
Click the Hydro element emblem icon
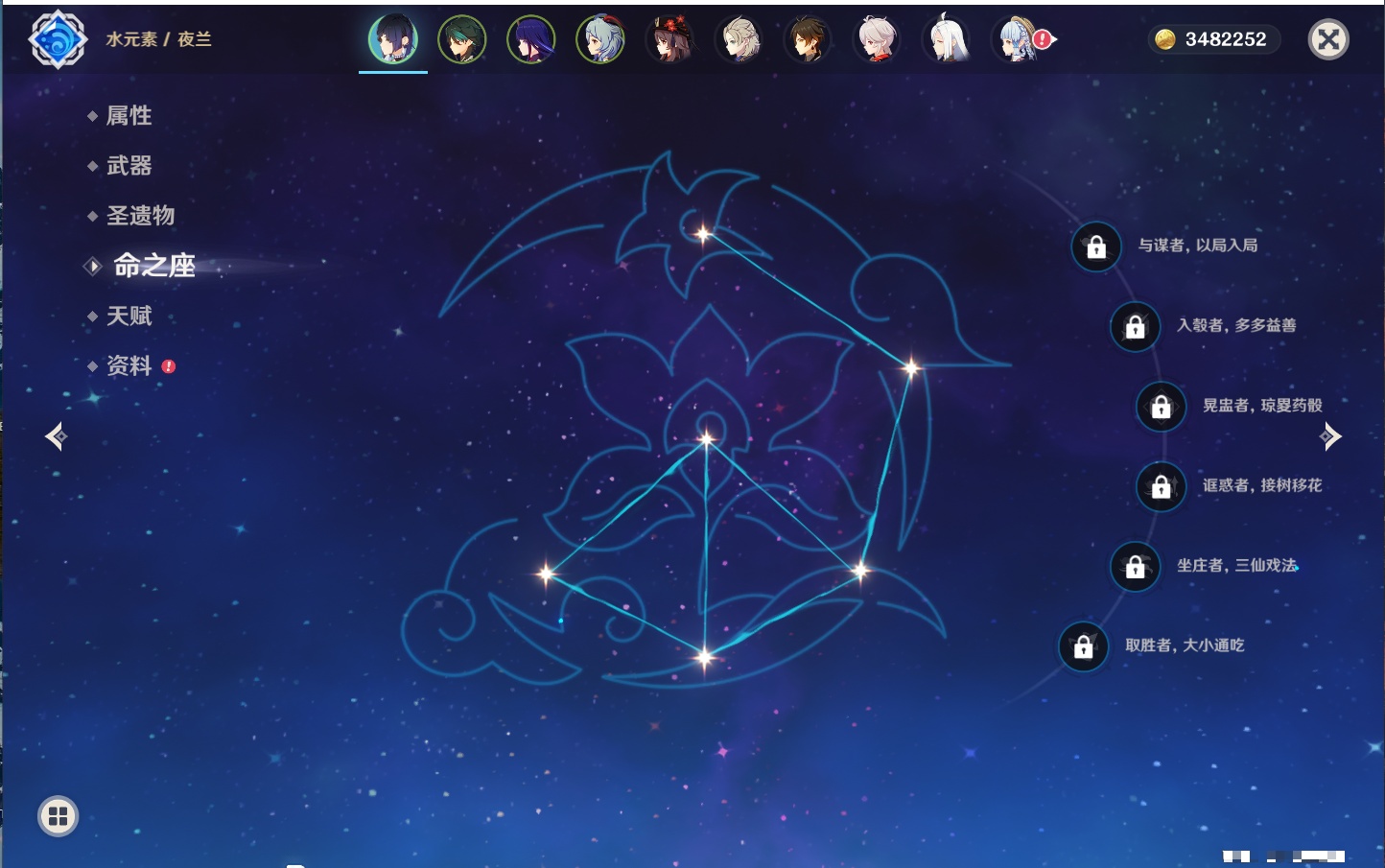(58, 39)
